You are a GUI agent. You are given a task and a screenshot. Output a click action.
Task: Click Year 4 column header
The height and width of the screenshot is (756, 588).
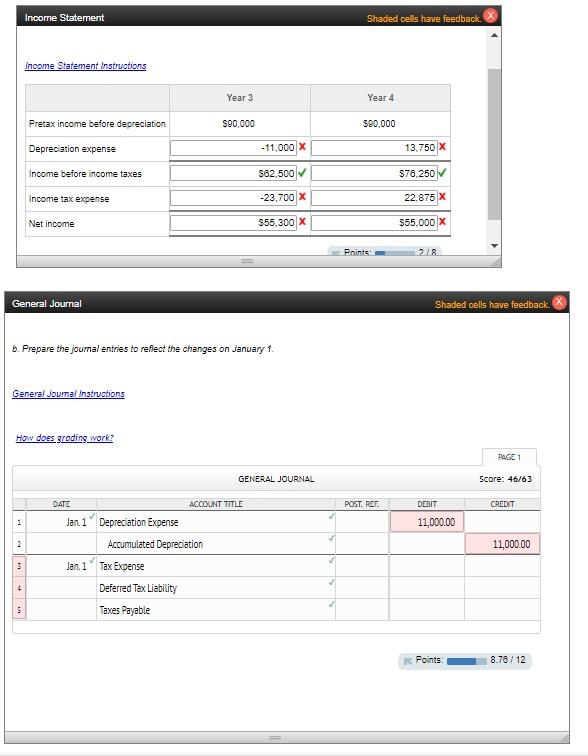click(380, 97)
